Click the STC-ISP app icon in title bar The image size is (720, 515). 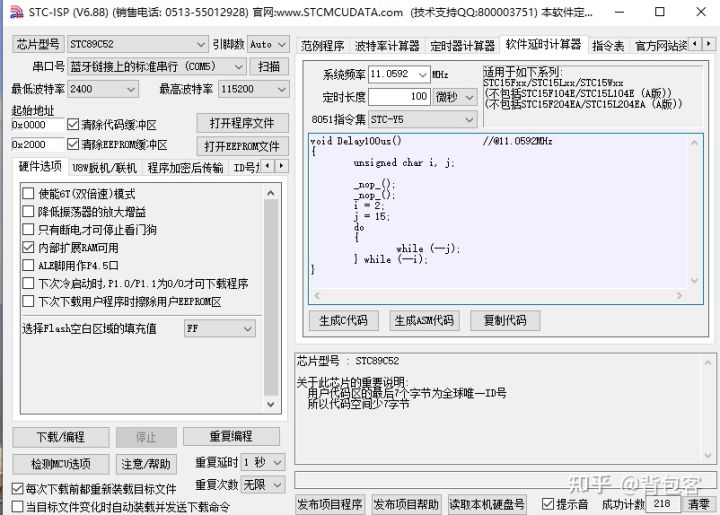click(x=16, y=12)
